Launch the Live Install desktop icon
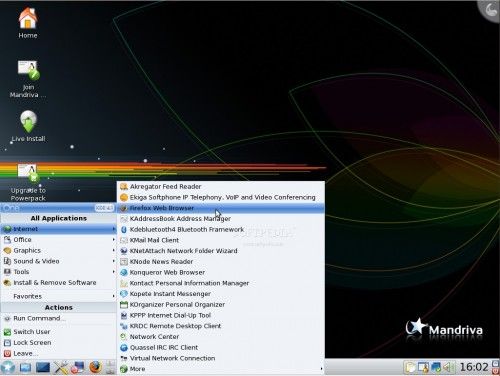Image resolution: width=500 pixels, height=376 pixels. coord(28,126)
